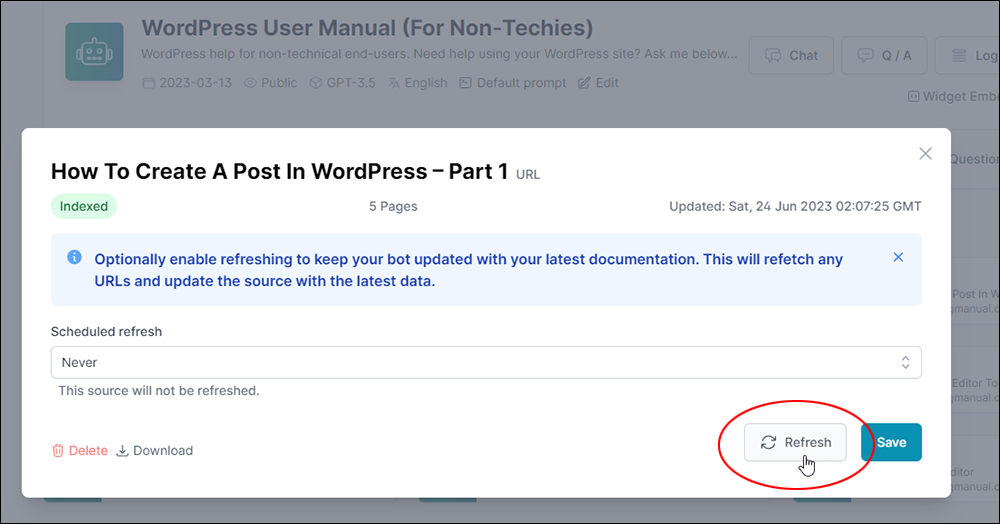
Task: Click the bot avatar icon in background page
Action: (94, 52)
